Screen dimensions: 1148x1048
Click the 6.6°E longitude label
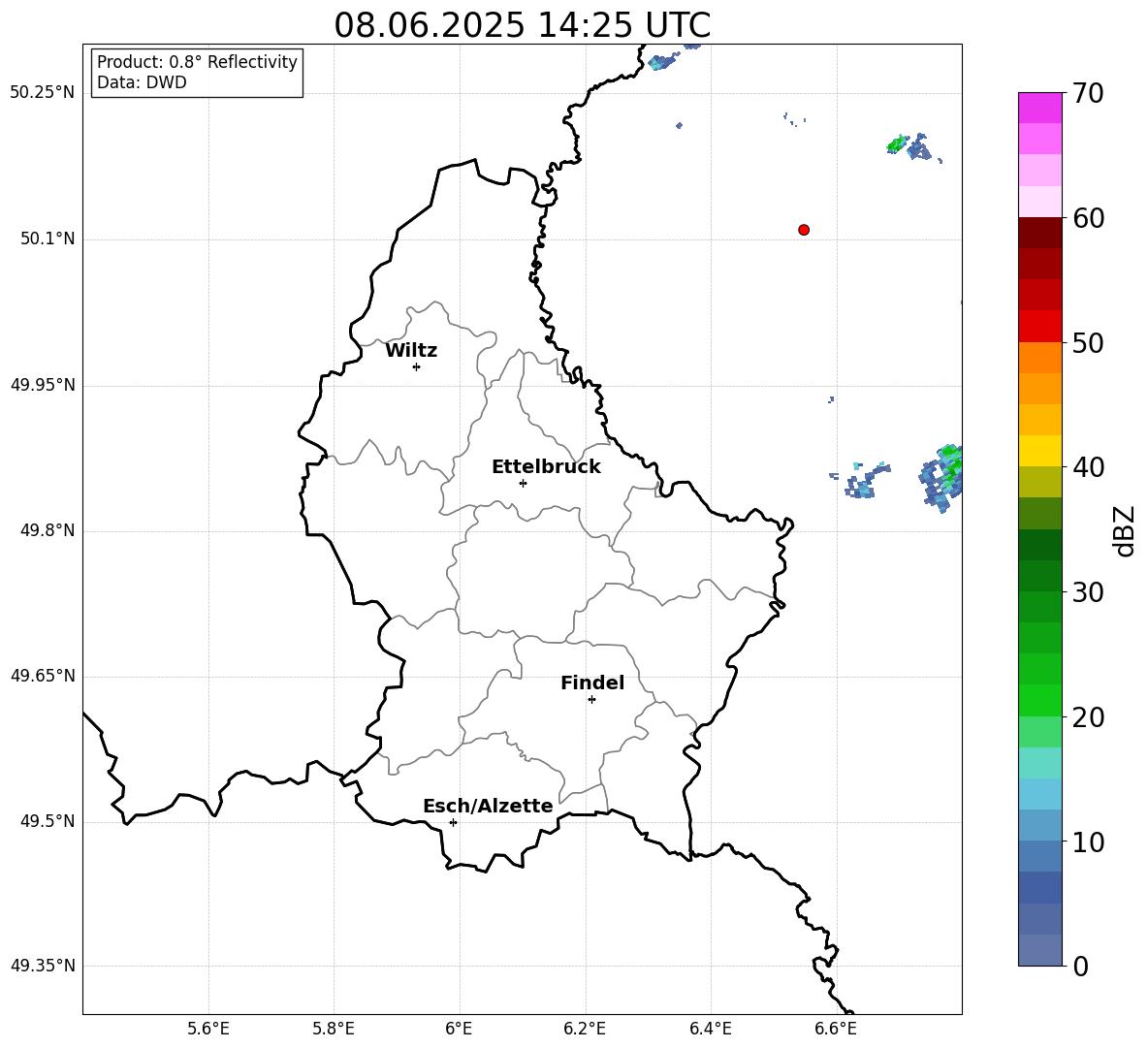pyautogui.click(x=836, y=1029)
